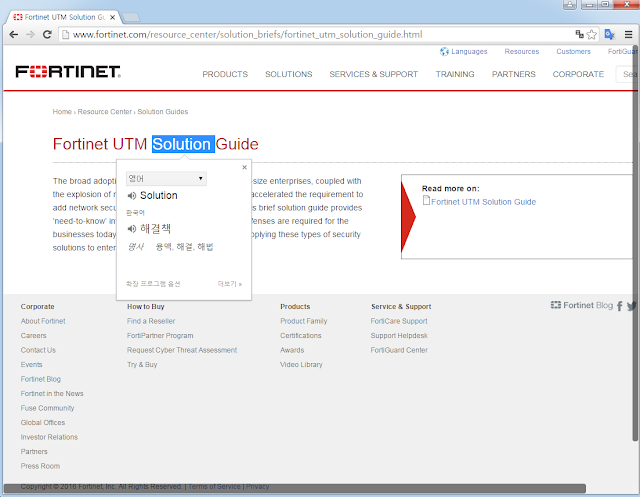Image resolution: width=640 pixels, height=497 pixels.
Task: Open Press Room link
Action: (x=40, y=466)
